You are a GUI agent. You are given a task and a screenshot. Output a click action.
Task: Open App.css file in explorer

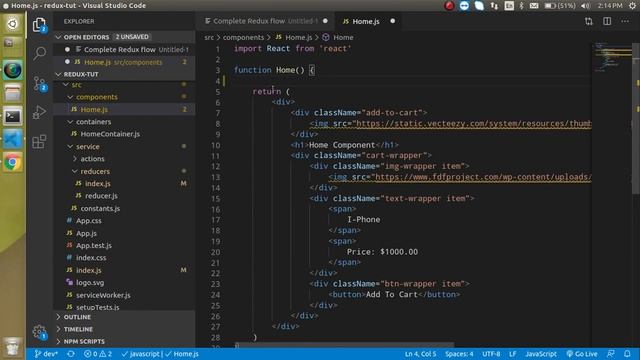tap(124, 221)
